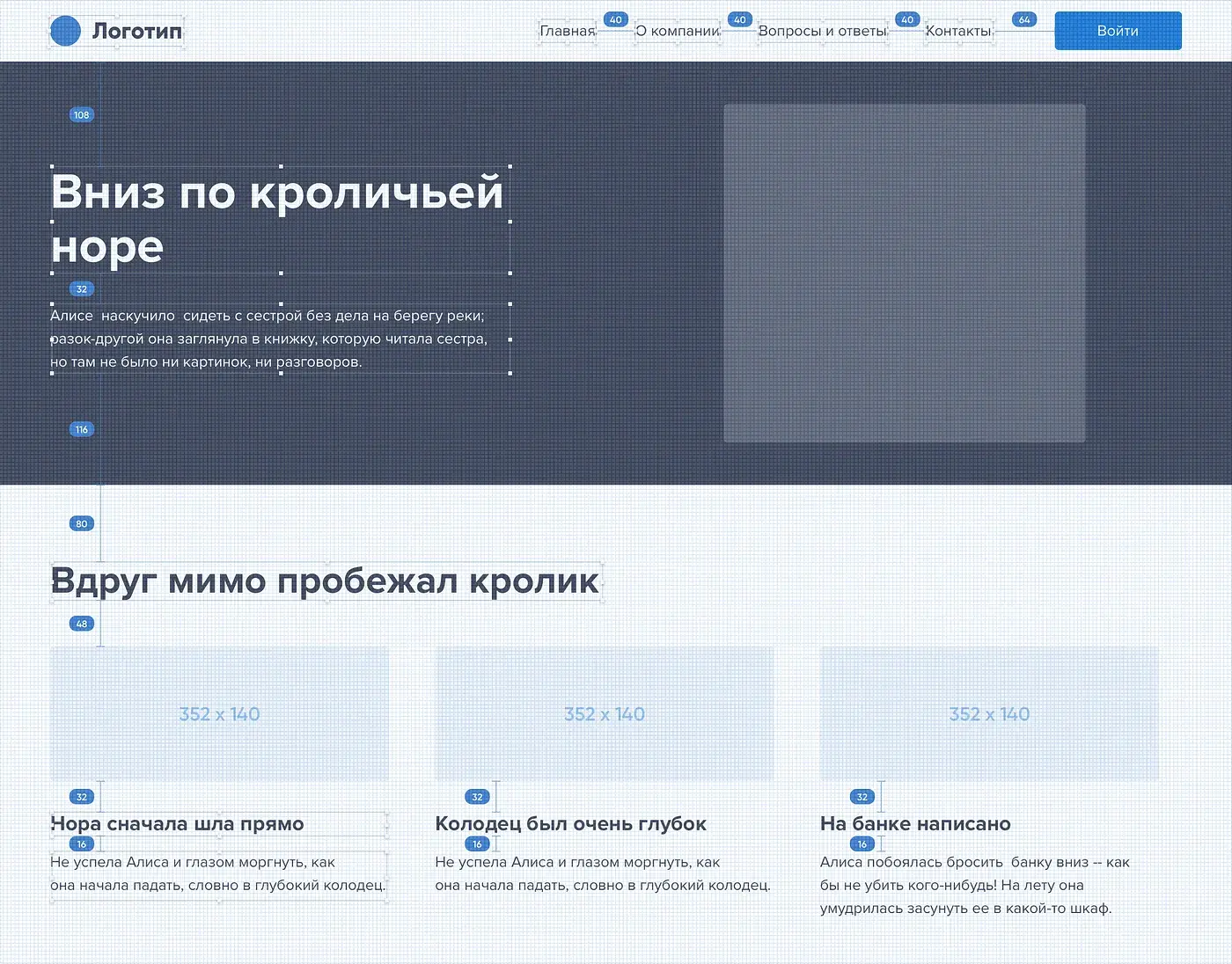This screenshot has height=964, width=1232.
Task: Go to the О компании menu item
Action: (678, 31)
